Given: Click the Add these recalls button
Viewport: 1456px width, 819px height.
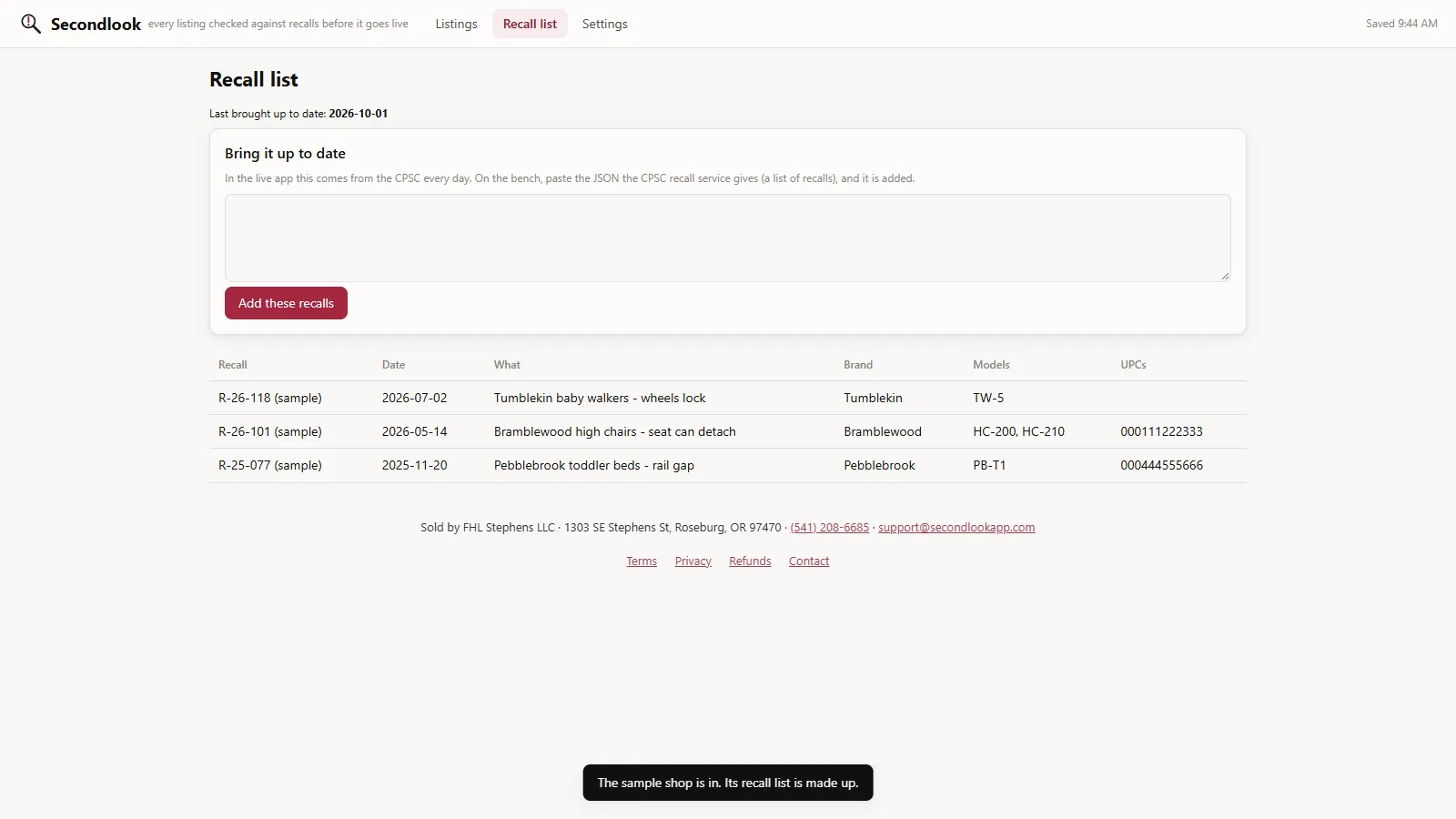Looking at the screenshot, I should coord(286,303).
